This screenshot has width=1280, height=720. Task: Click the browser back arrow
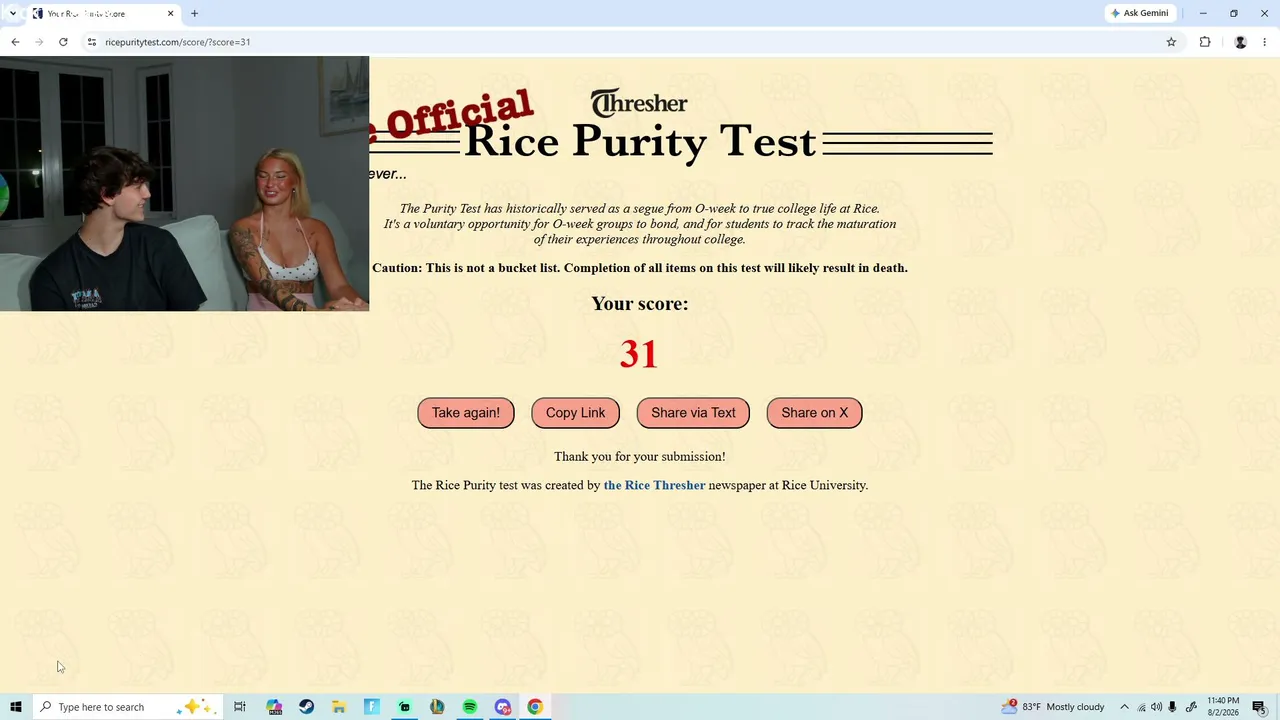click(x=15, y=42)
